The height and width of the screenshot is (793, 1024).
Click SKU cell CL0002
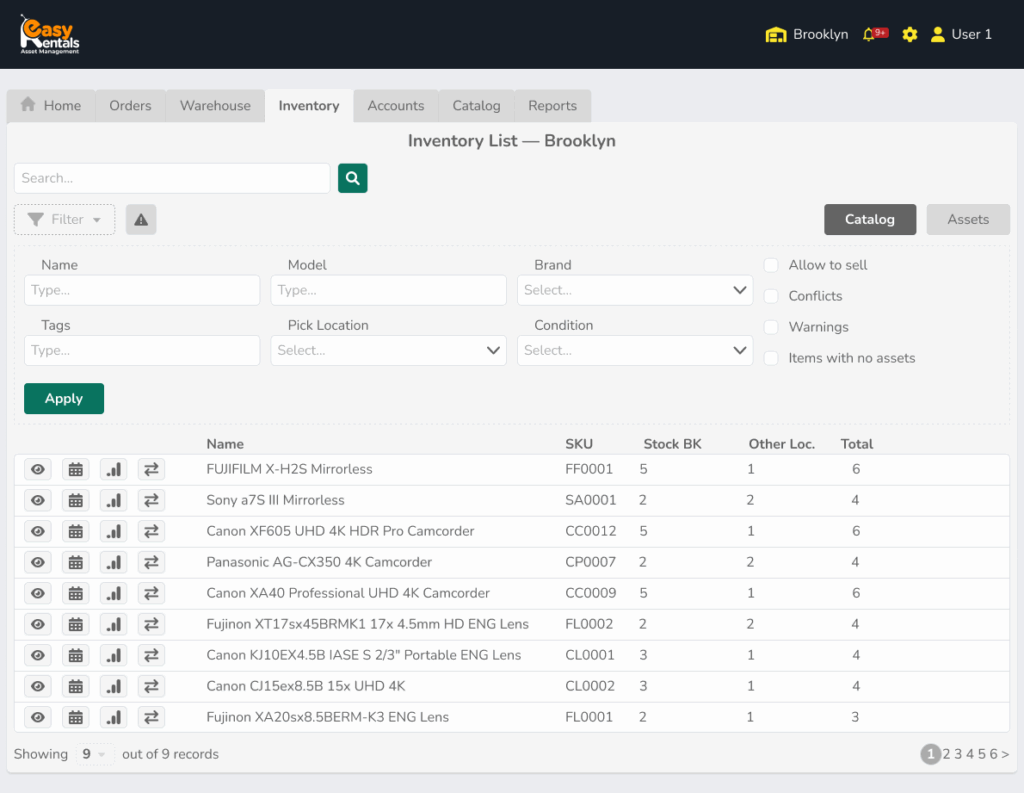click(590, 687)
